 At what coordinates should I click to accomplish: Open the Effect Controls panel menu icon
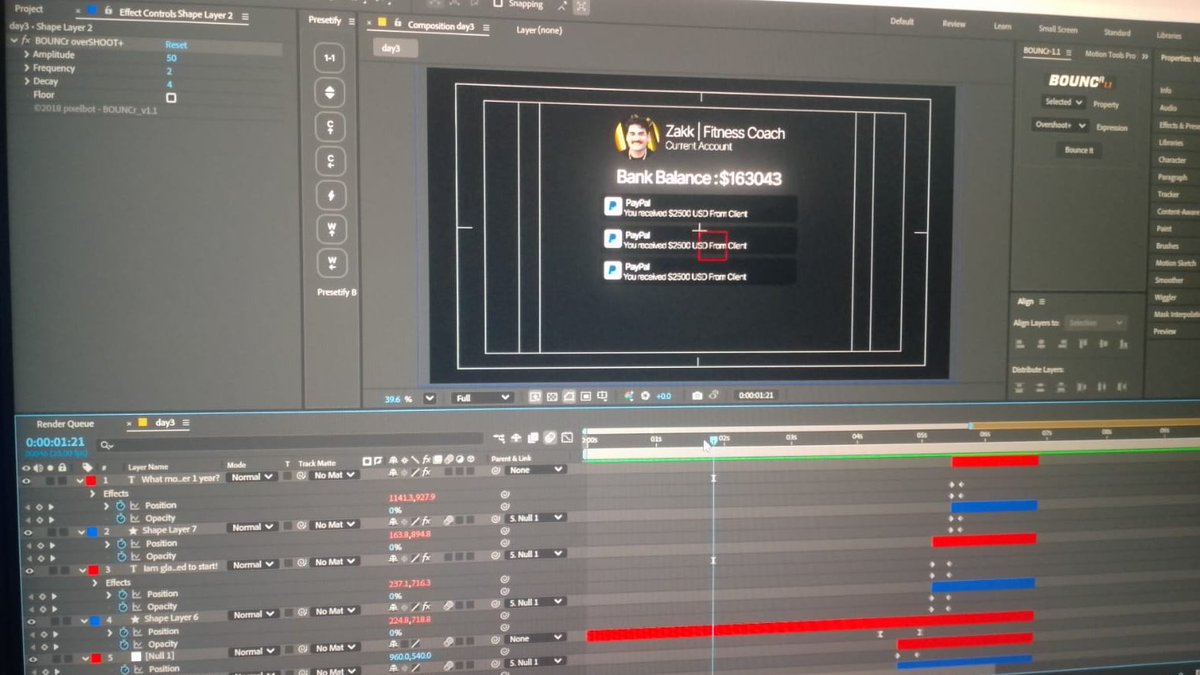[x=246, y=17]
